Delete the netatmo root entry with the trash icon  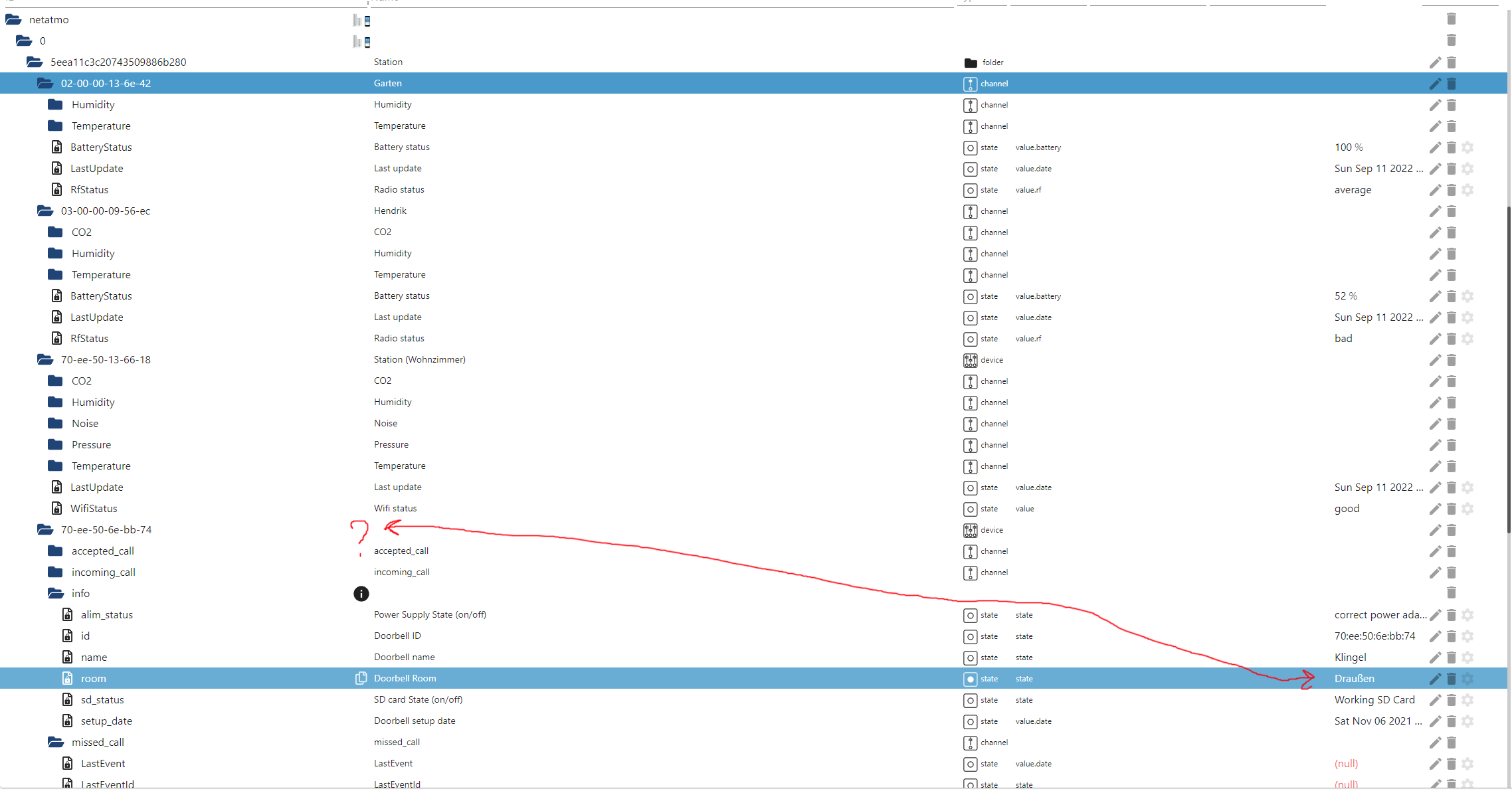pyautogui.click(x=1452, y=19)
